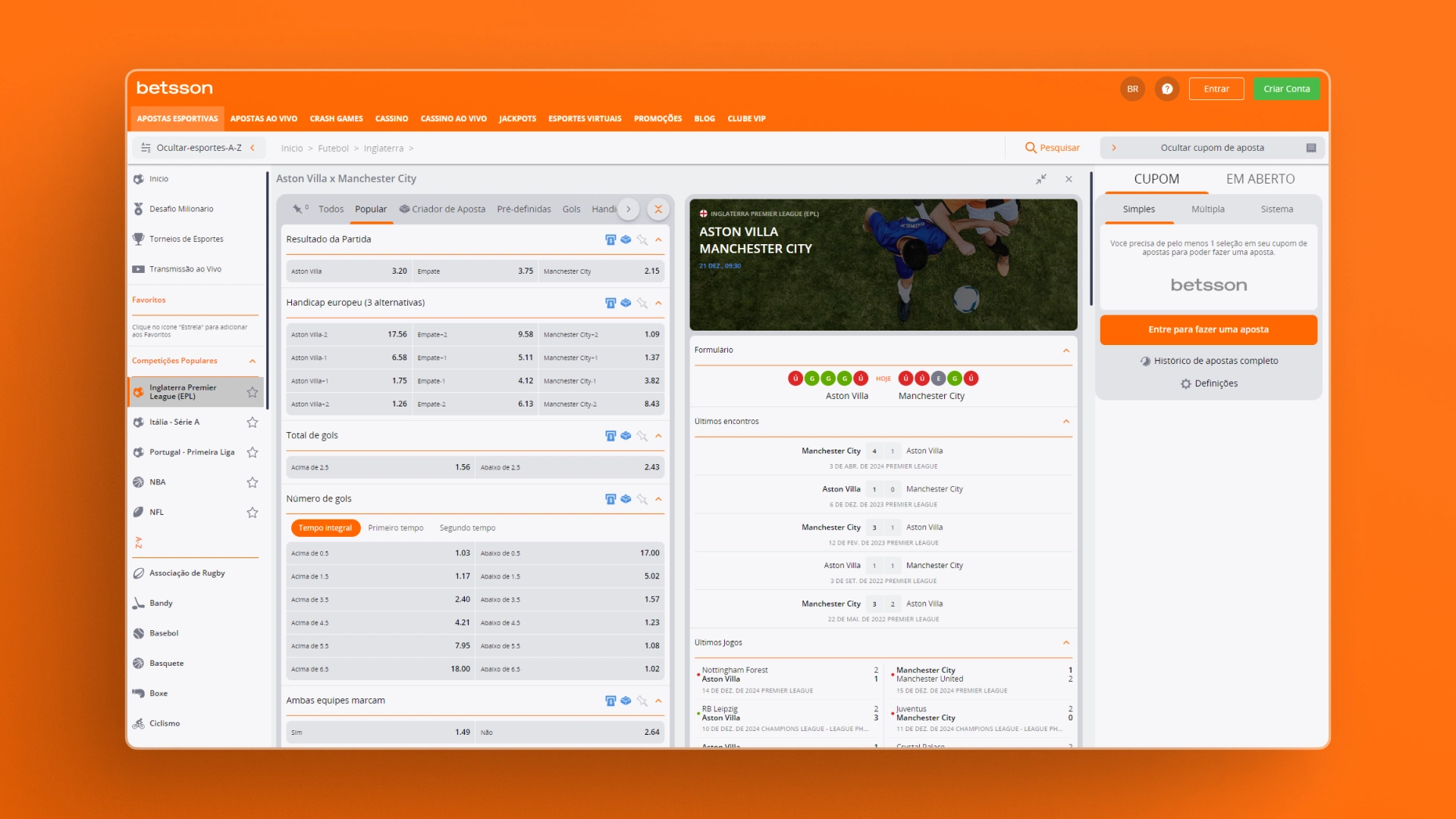Select Acima de 2.5 odds 1.56
Viewport: 1456px width, 819px height.
[381, 467]
